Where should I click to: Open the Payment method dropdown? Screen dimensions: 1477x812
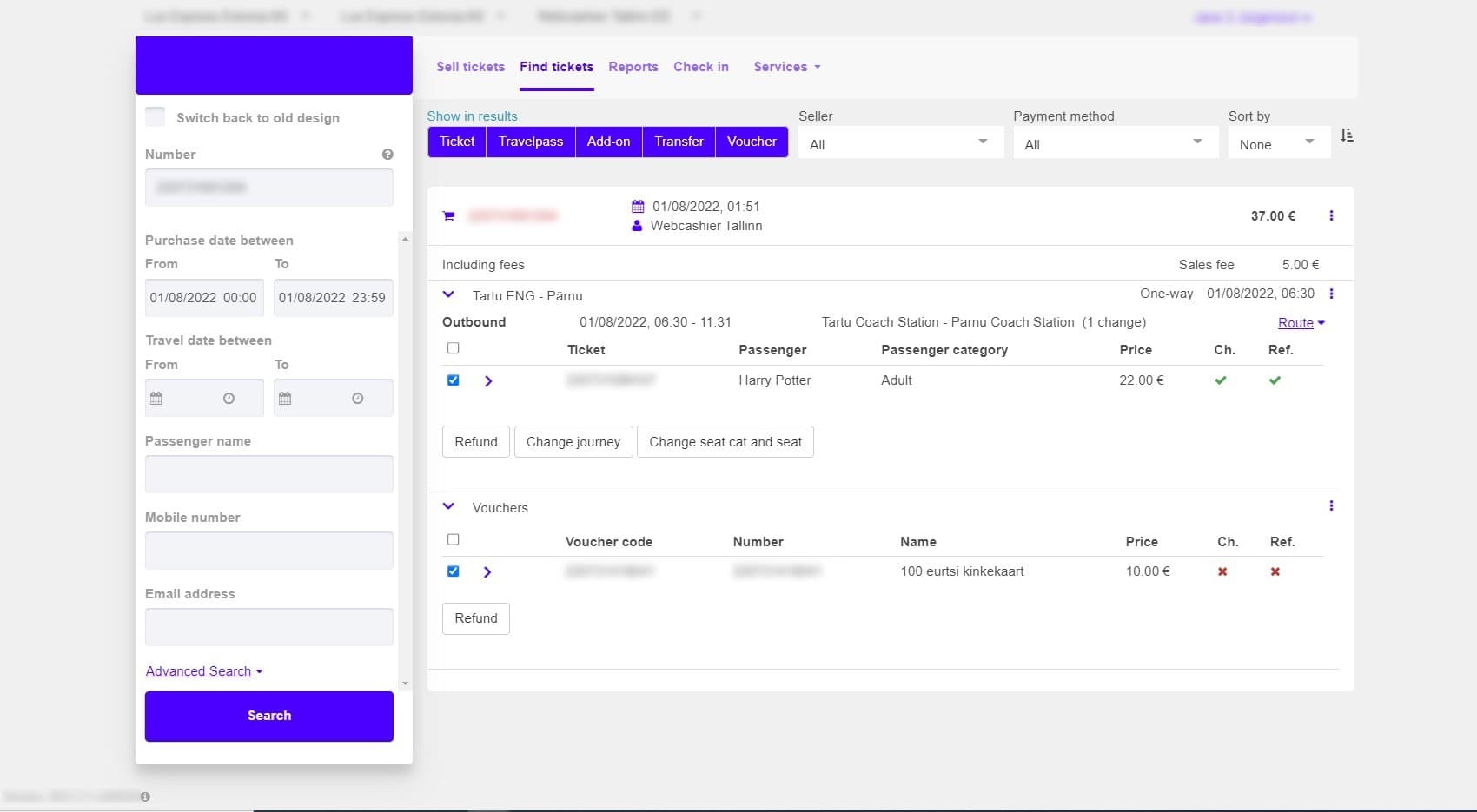coord(1114,143)
